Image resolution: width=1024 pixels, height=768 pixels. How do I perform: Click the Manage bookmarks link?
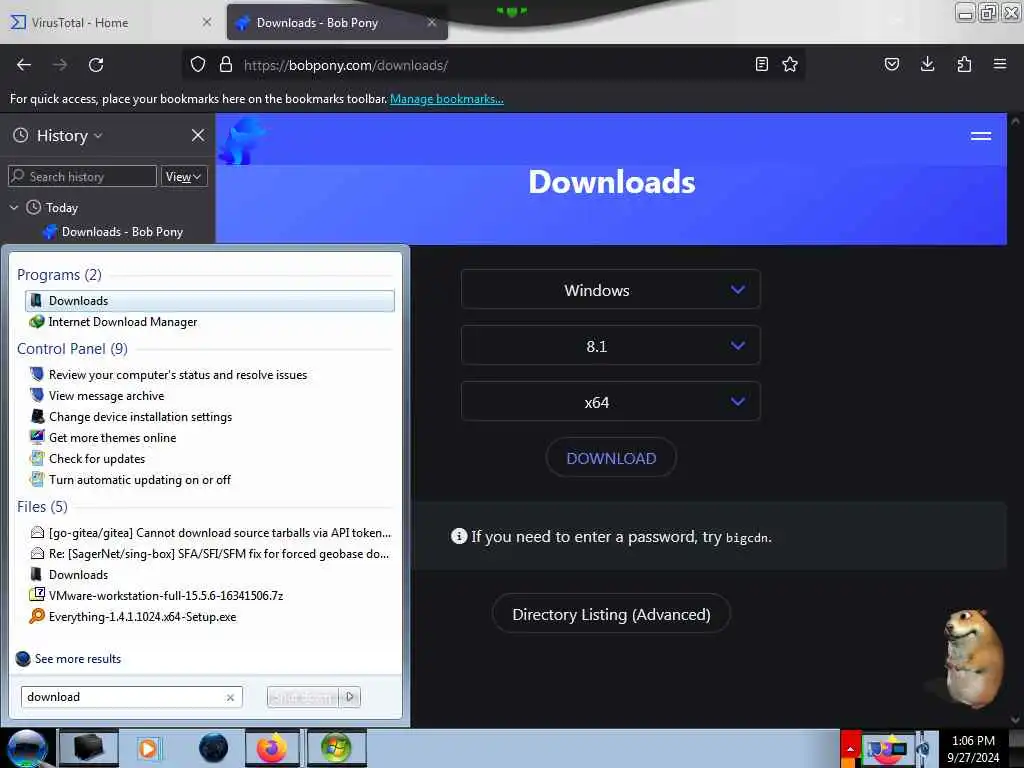447,99
